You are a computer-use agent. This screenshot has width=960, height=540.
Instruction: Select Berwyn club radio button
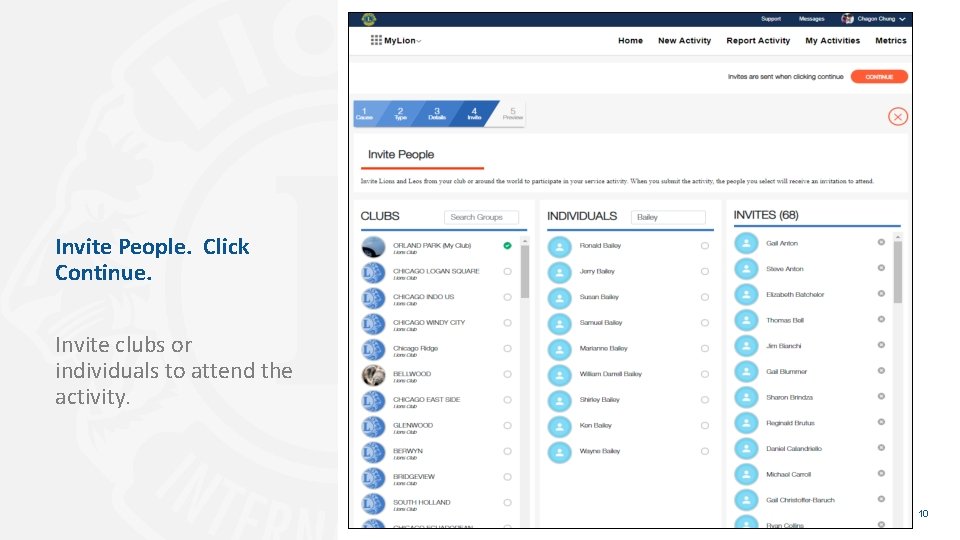[x=508, y=451]
